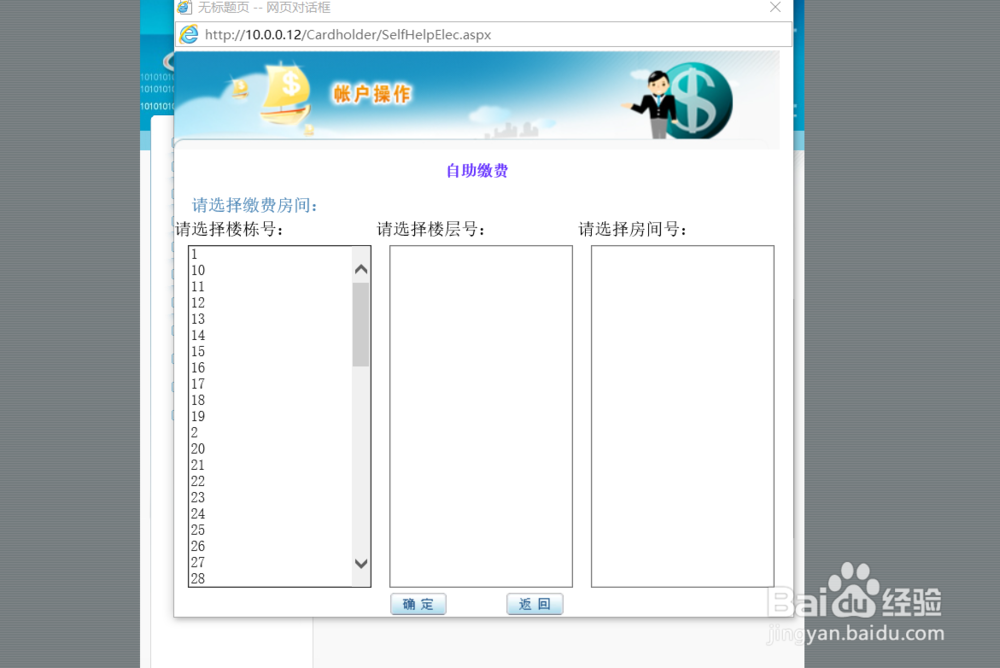Select building number 25
Viewport: 1000px width, 668px height.
coord(270,530)
